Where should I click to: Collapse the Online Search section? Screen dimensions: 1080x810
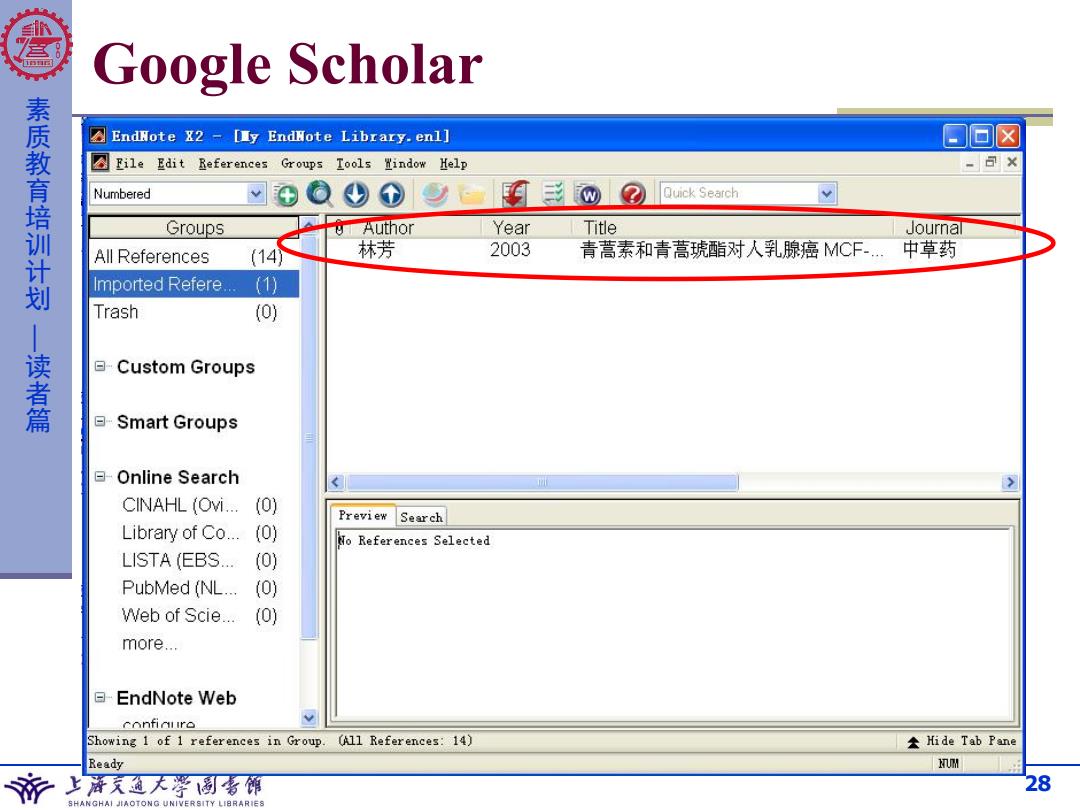tap(101, 477)
